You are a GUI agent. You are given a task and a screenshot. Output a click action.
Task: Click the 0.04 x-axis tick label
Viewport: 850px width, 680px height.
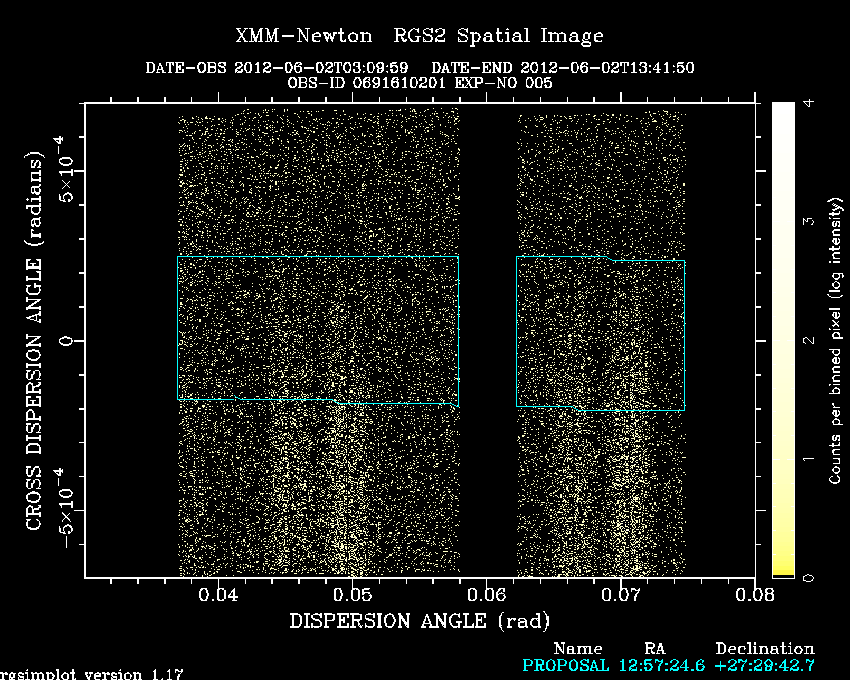[x=218, y=595]
